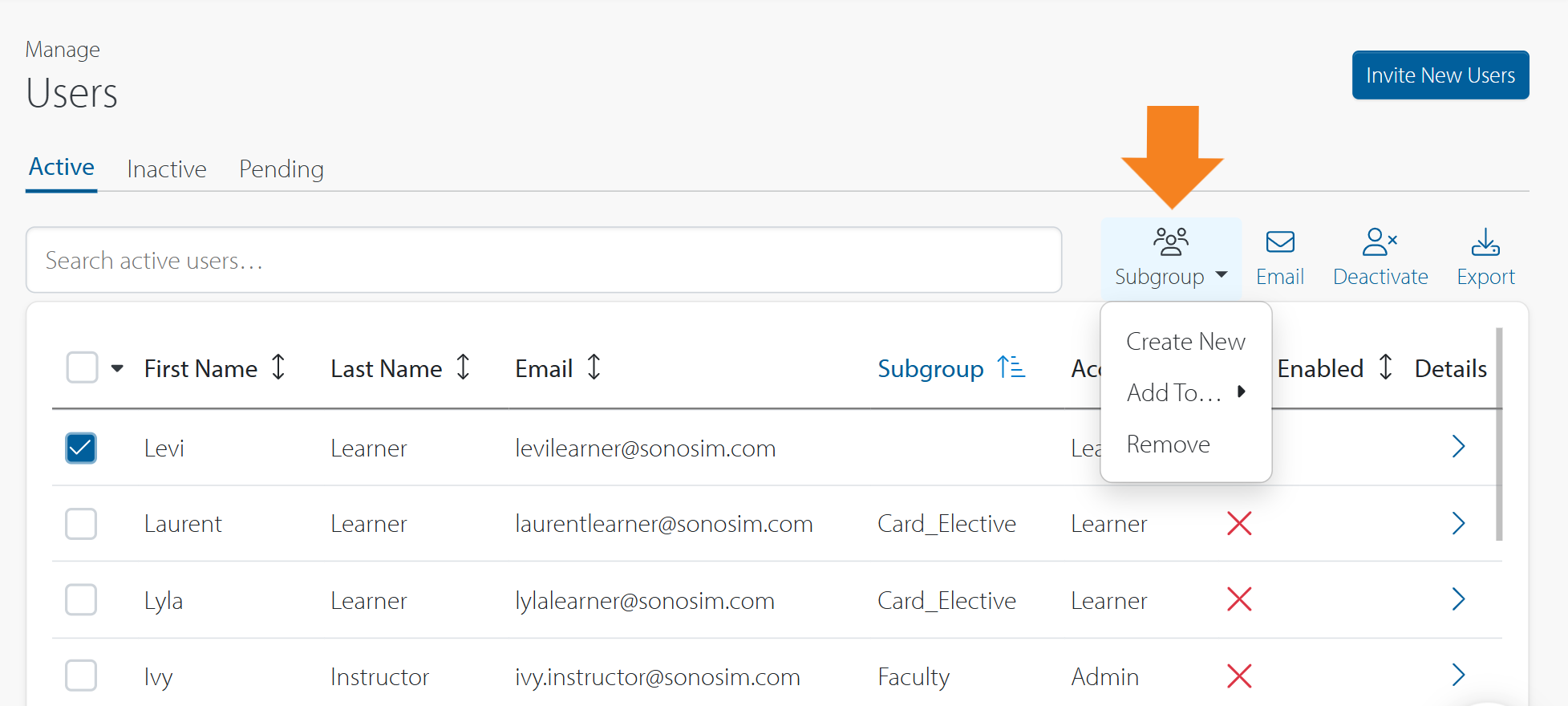Click the Deactivate user icon
Screen dimensions: 1568x706
(1380, 241)
